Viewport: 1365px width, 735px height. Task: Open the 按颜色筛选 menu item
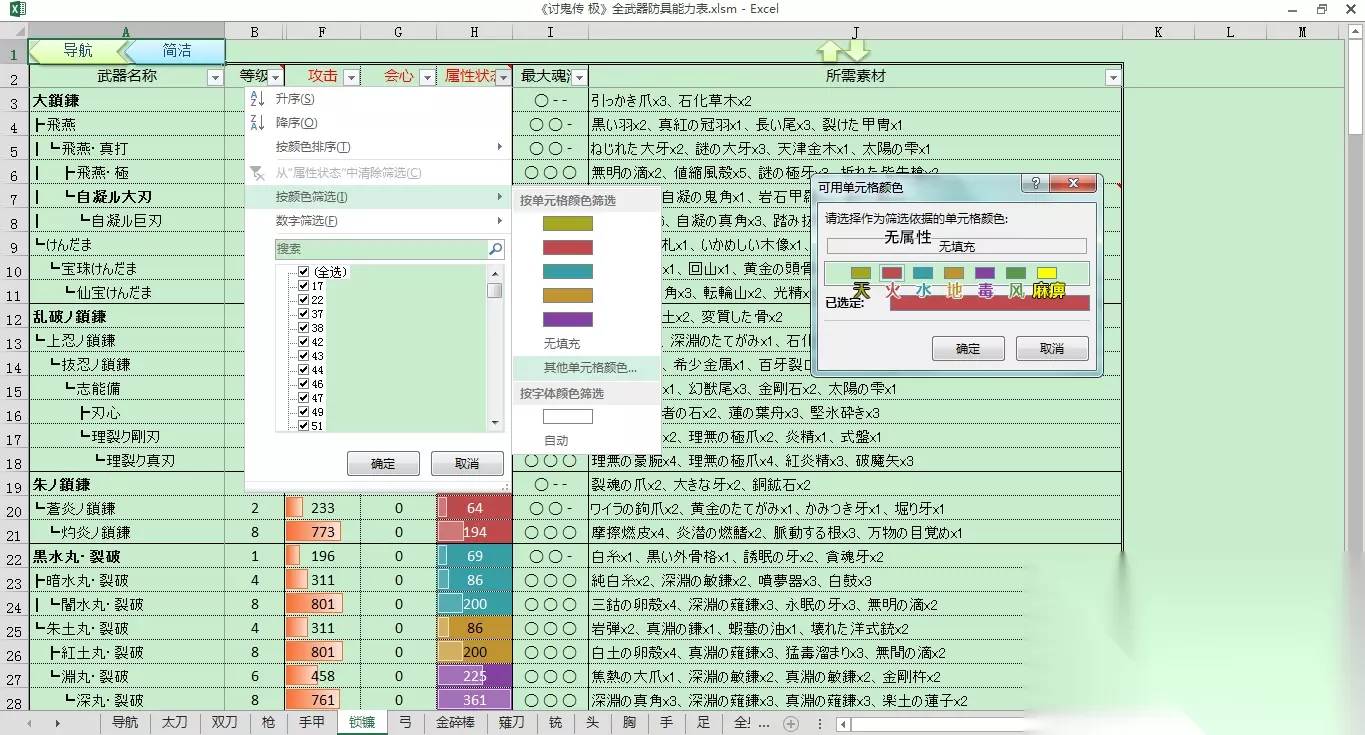(377, 197)
